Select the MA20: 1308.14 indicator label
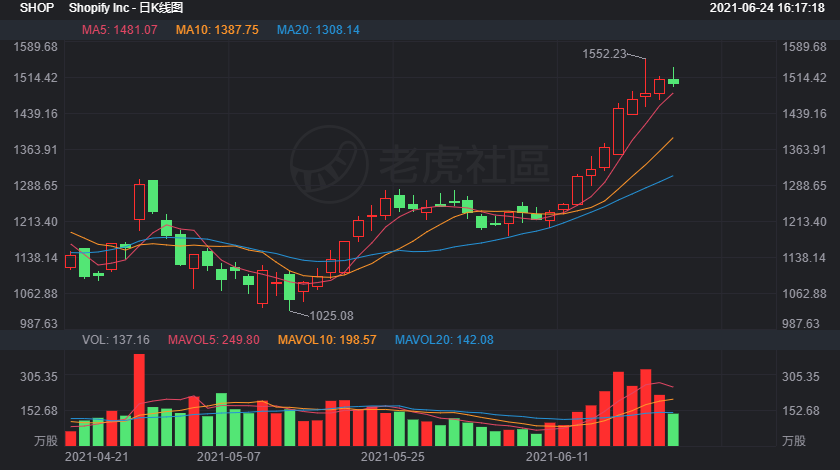840x470 pixels. coord(318,30)
